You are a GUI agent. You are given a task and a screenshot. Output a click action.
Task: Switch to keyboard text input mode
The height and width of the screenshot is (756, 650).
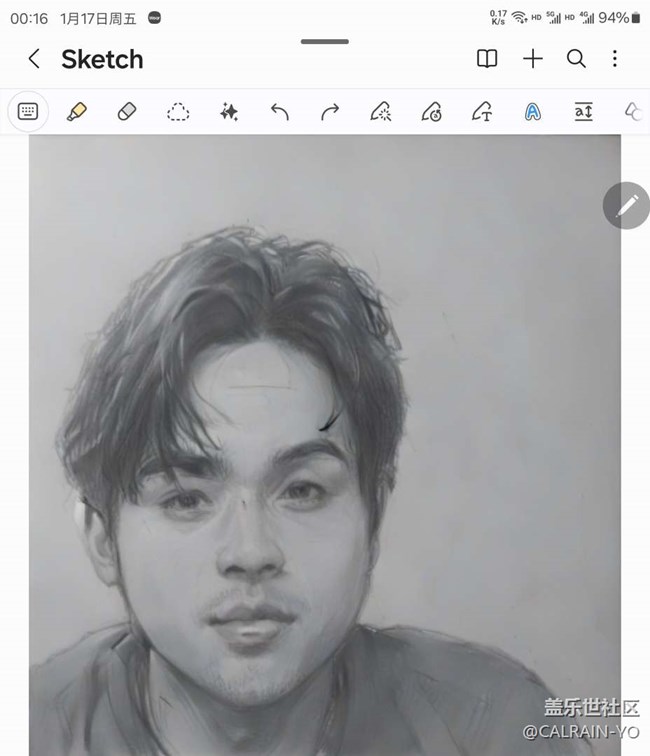click(28, 112)
